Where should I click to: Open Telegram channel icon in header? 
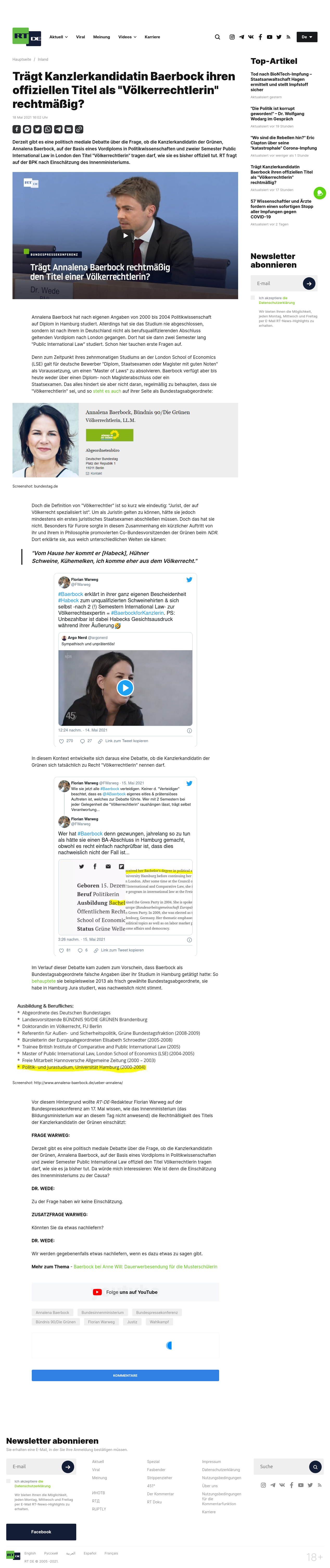241,37
